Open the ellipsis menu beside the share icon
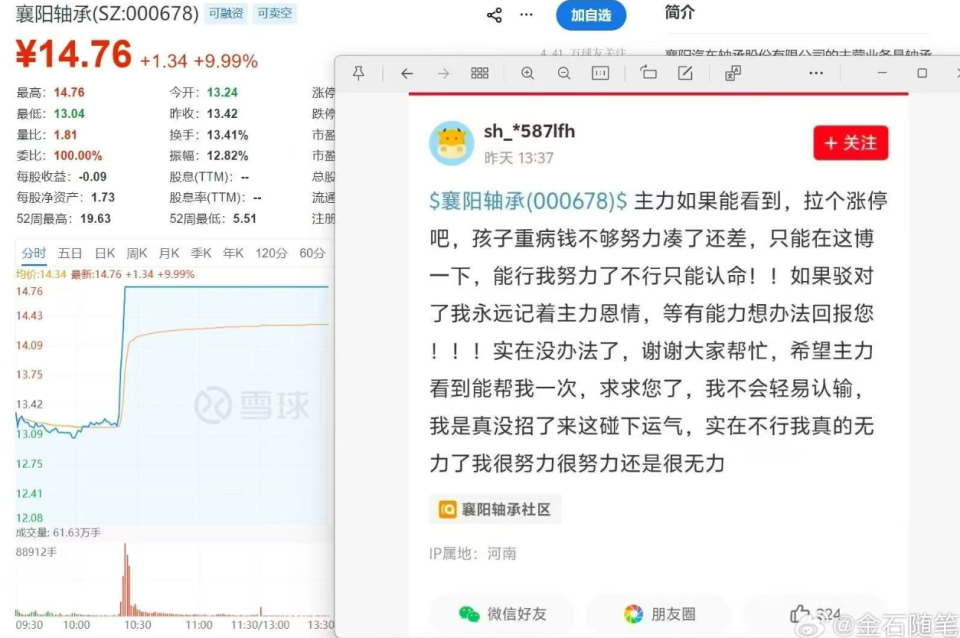 tap(526, 14)
